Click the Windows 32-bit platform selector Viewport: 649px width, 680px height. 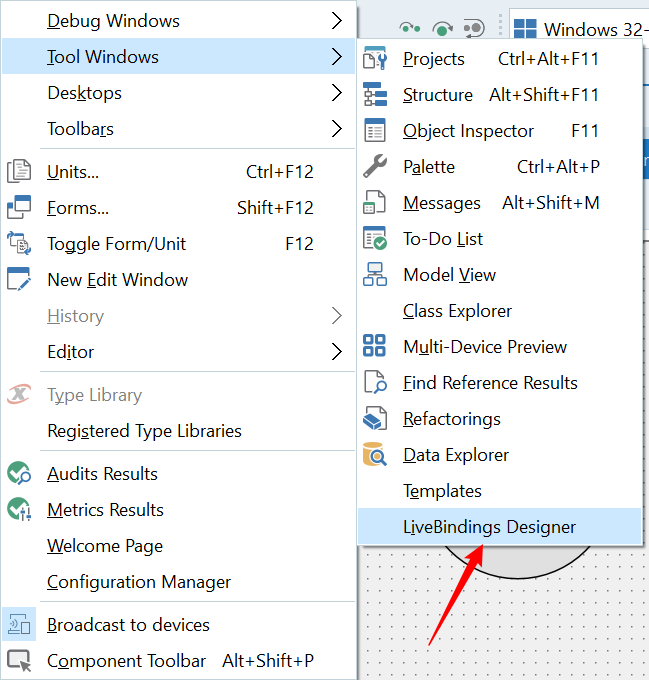[580, 28]
